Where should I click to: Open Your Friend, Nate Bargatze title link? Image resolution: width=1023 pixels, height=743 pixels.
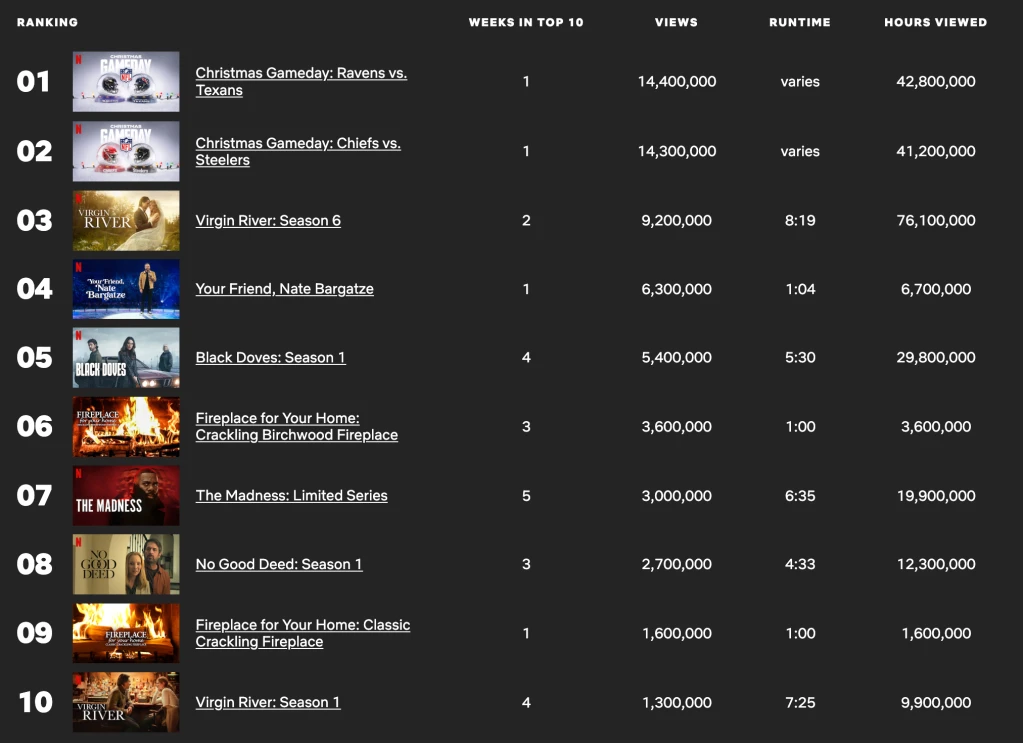pyautogui.click(x=284, y=289)
